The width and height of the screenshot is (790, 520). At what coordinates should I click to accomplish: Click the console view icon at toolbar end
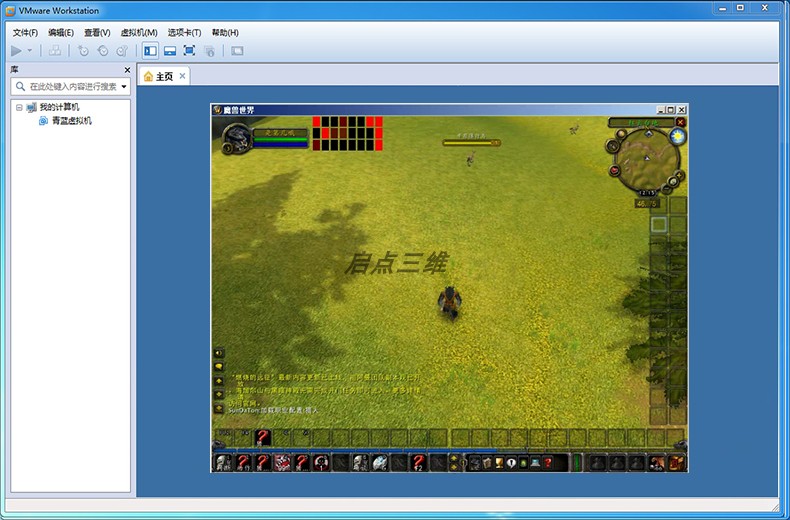pyautogui.click(x=237, y=50)
